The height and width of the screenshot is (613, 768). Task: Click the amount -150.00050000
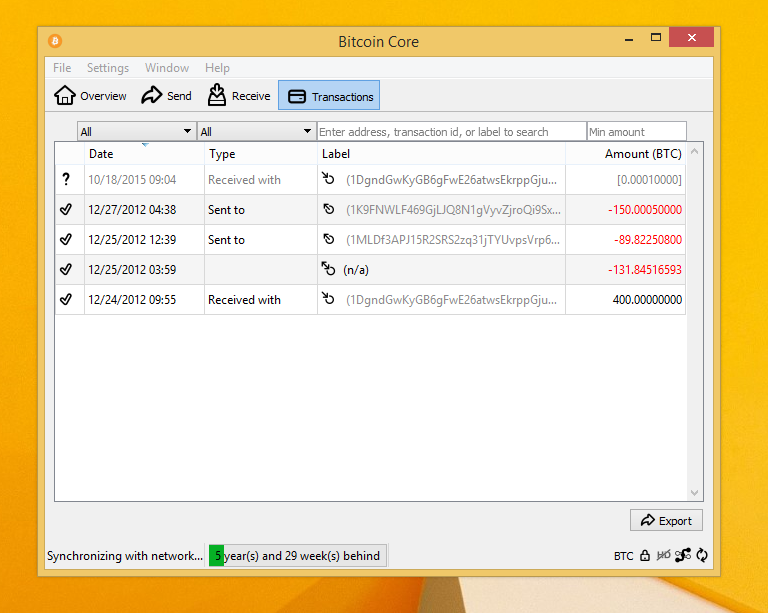coord(645,210)
